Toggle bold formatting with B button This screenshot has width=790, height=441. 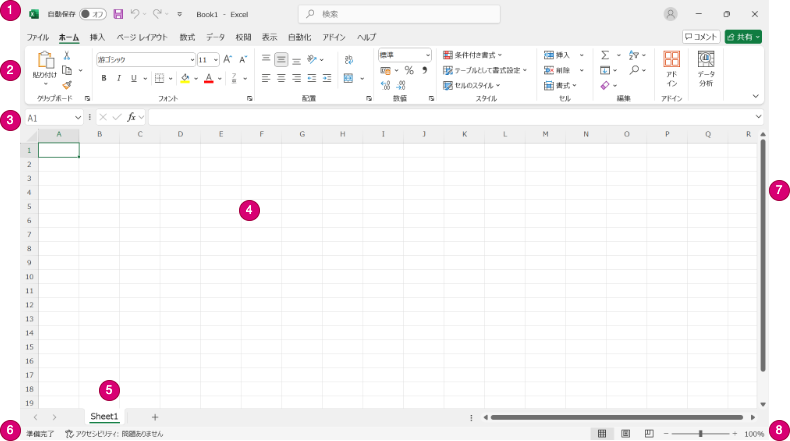click(103, 78)
